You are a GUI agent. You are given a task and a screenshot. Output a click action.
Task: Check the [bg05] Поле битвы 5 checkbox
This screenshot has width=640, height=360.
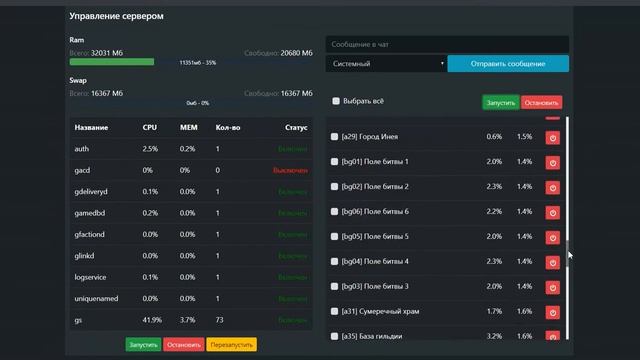pos(334,236)
